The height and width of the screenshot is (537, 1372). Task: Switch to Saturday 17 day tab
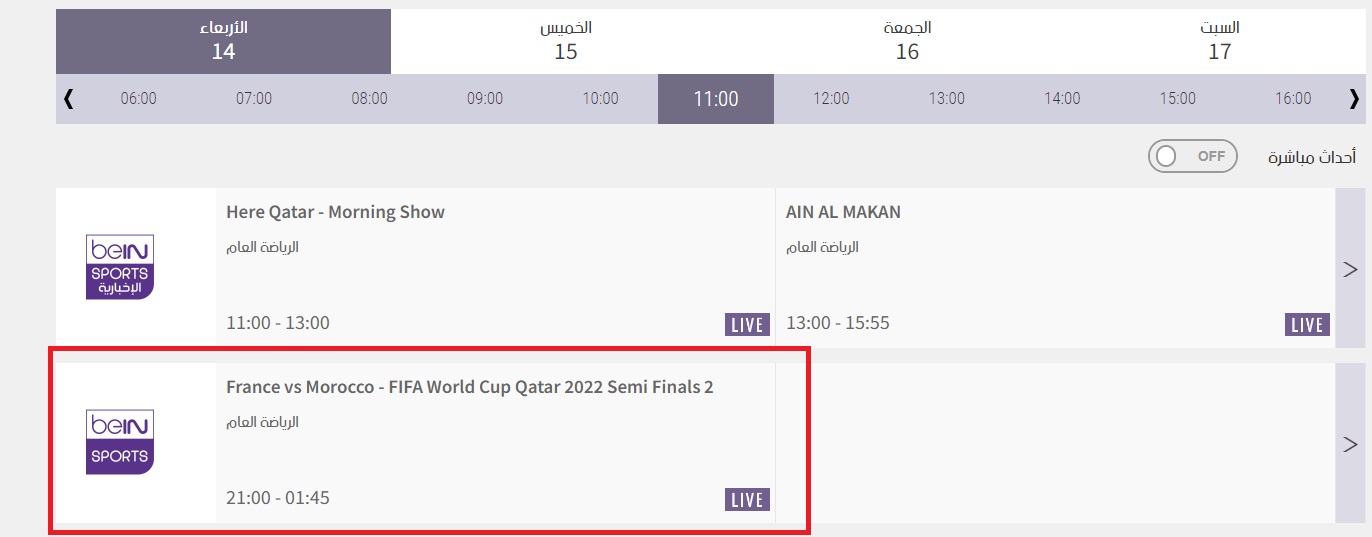coord(1219,41)
